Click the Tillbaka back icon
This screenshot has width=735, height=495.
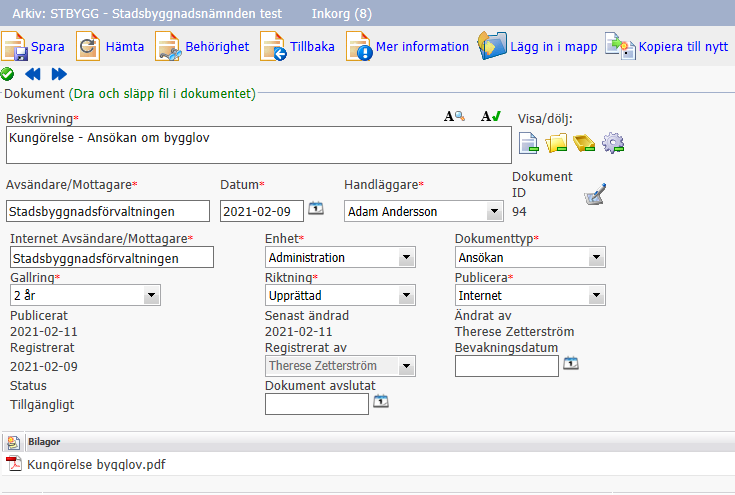coord(273,46)
